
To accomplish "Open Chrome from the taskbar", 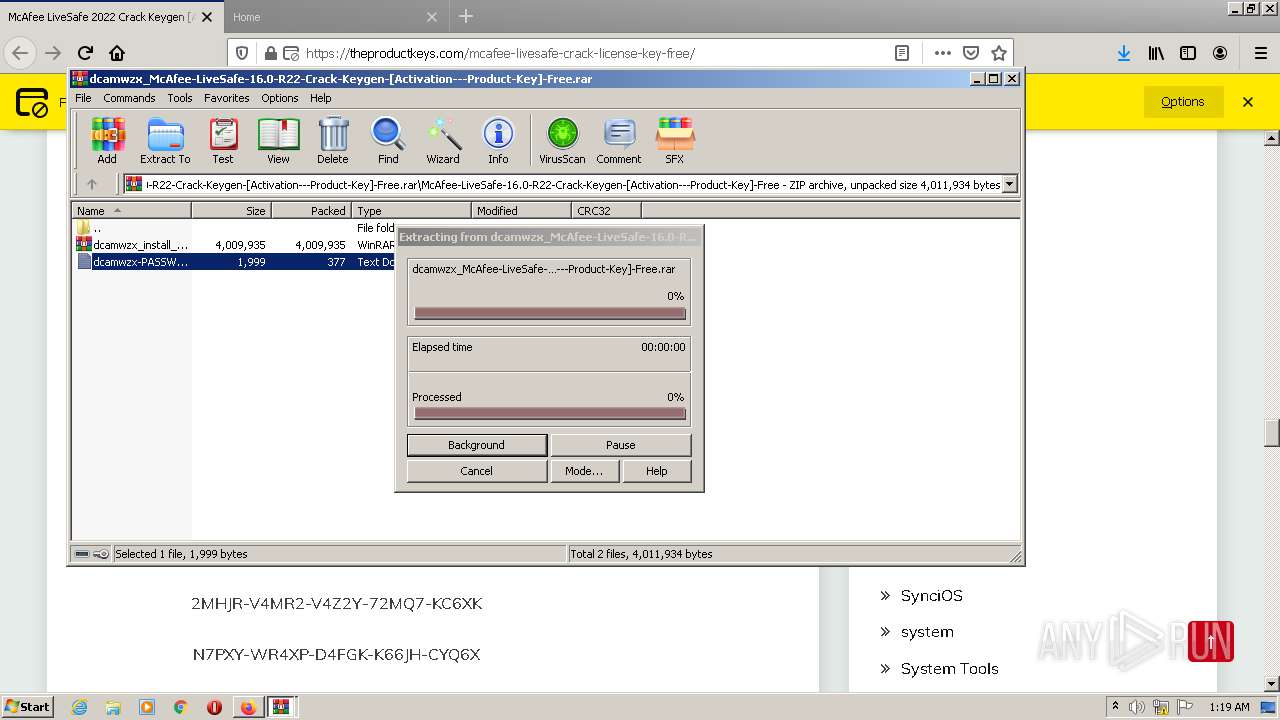I will pyautogui.click(x=180, y=707).
